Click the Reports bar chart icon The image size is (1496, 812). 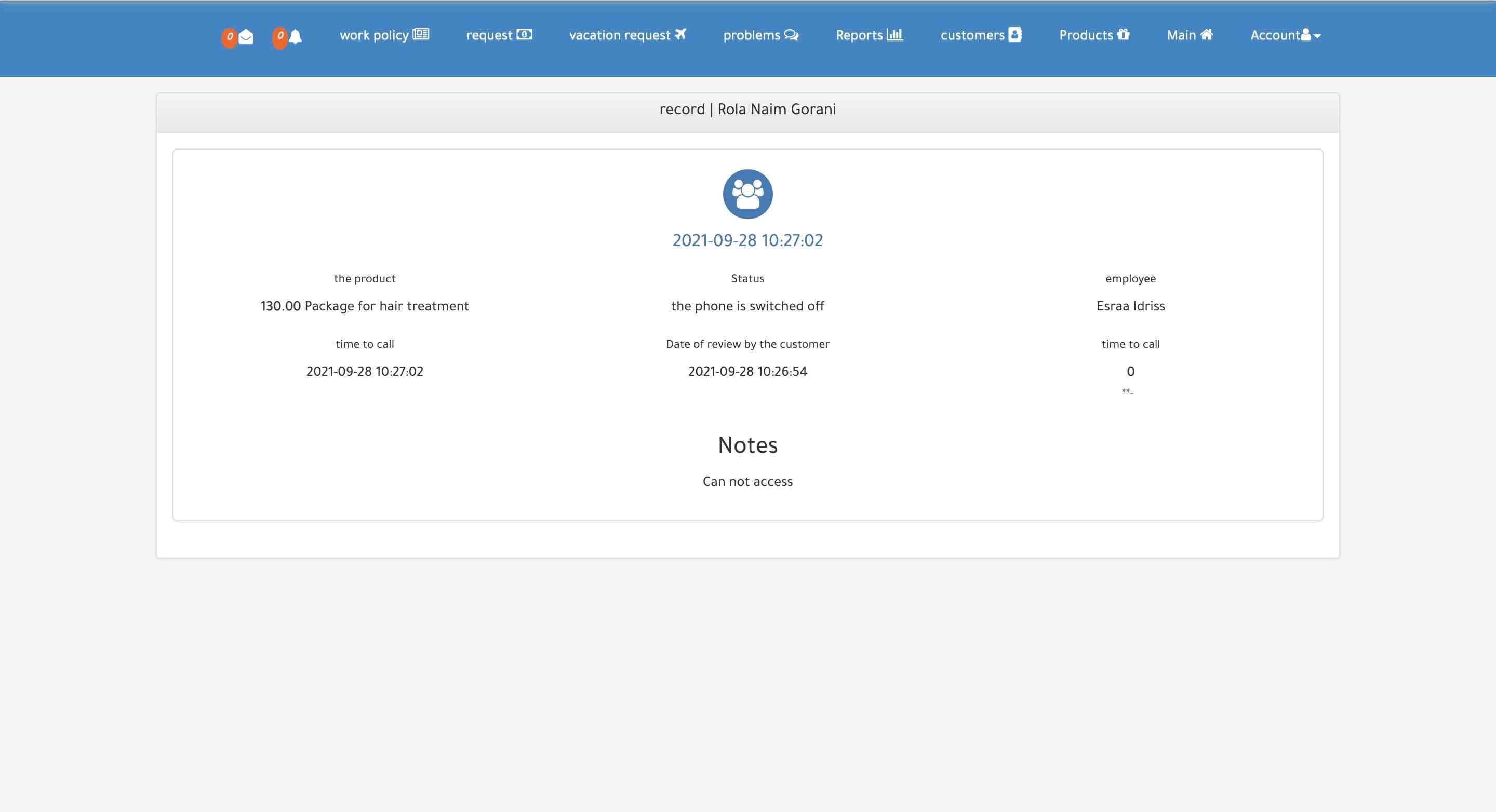coord(895,34)
